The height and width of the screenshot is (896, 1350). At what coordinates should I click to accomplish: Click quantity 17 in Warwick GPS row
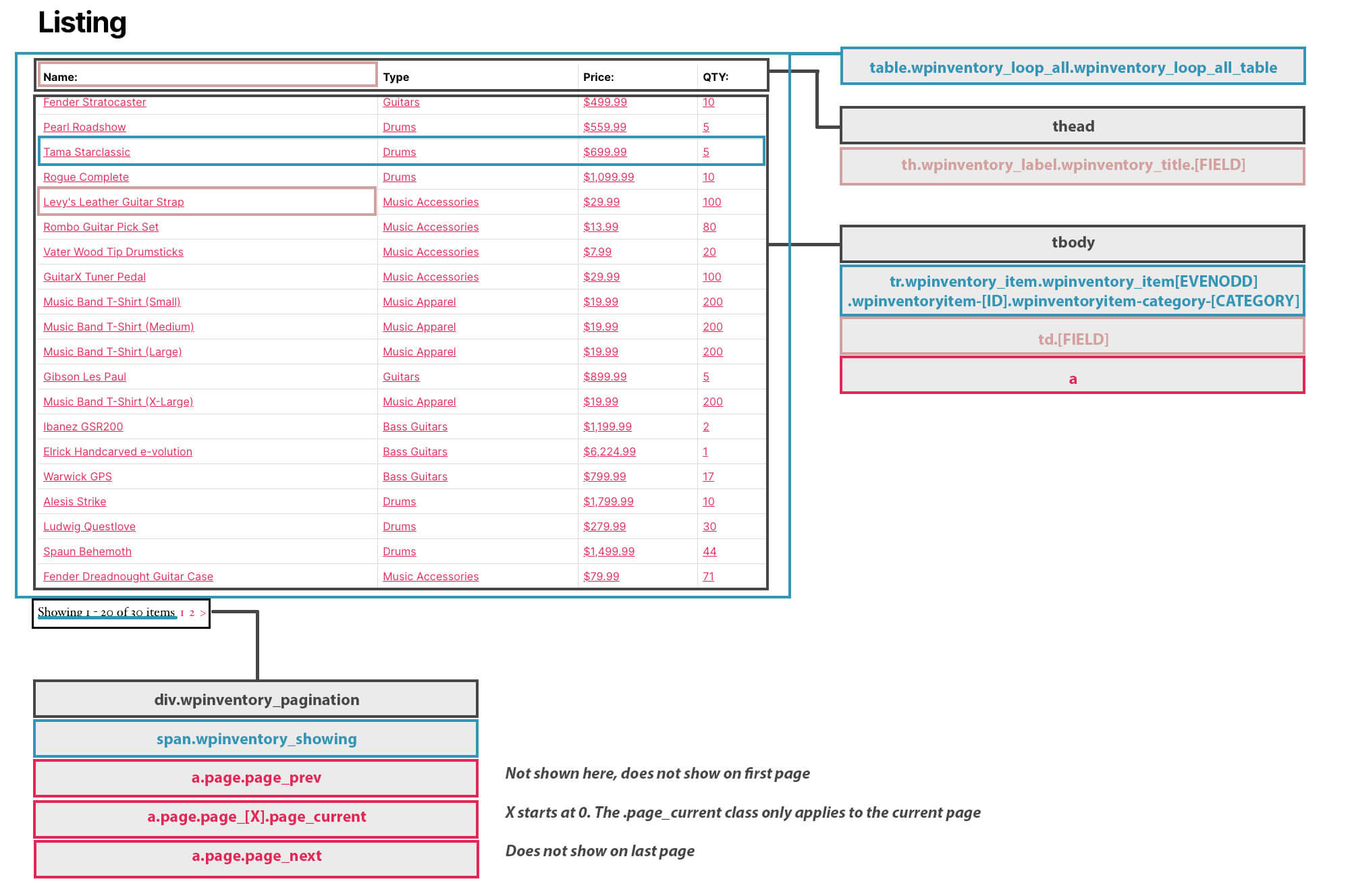pyautogui.click(x=708, y=476)
